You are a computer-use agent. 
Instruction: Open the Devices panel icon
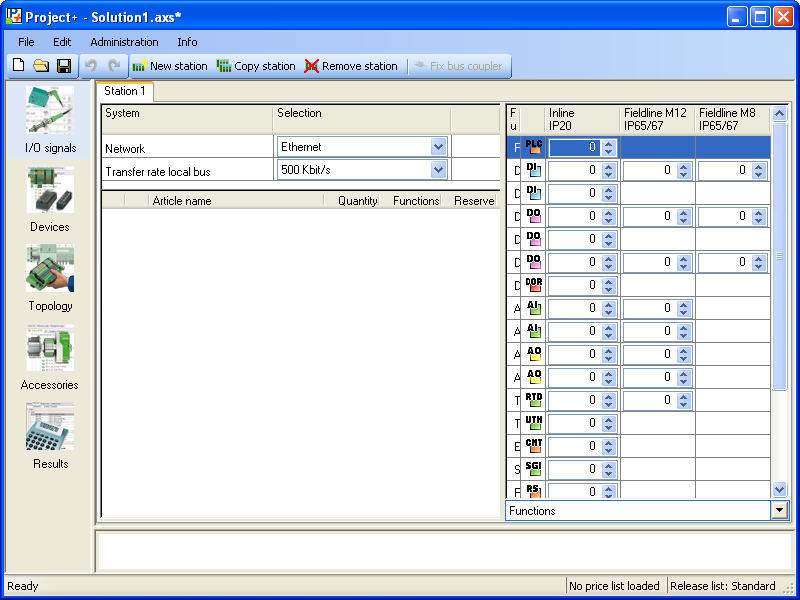click(48, 191)
